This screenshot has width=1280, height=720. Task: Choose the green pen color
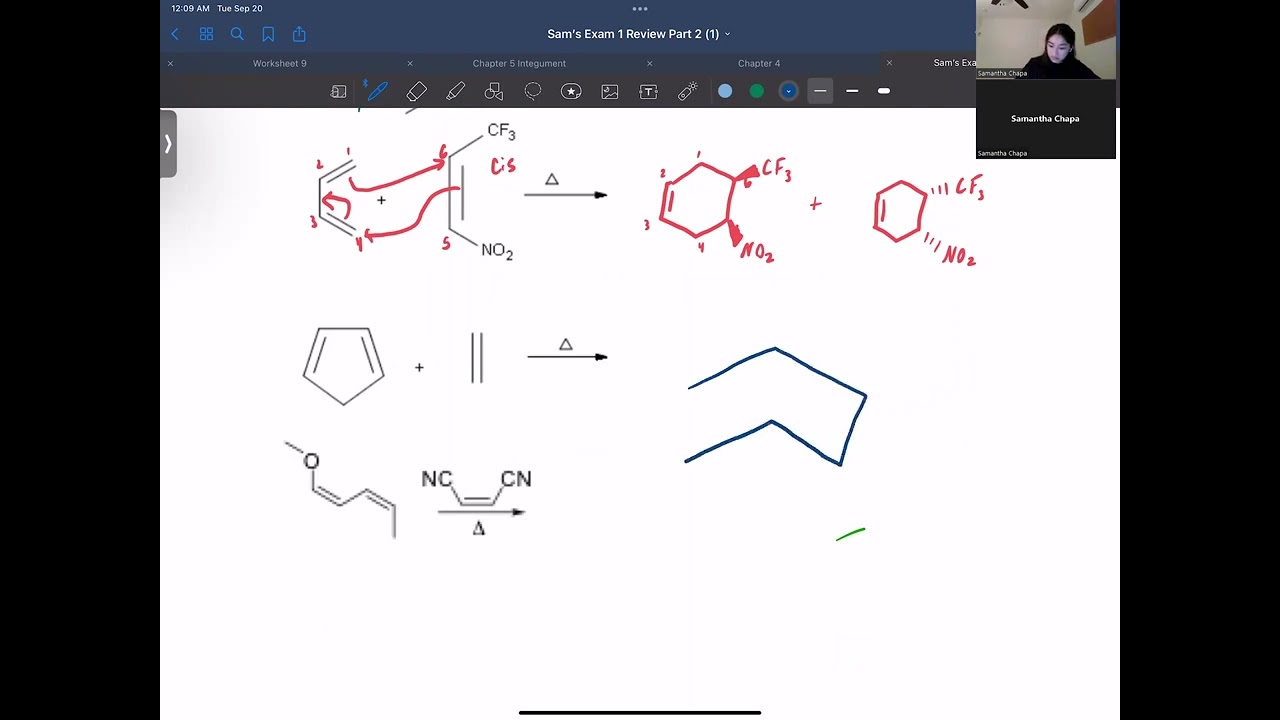click(757, 91)
